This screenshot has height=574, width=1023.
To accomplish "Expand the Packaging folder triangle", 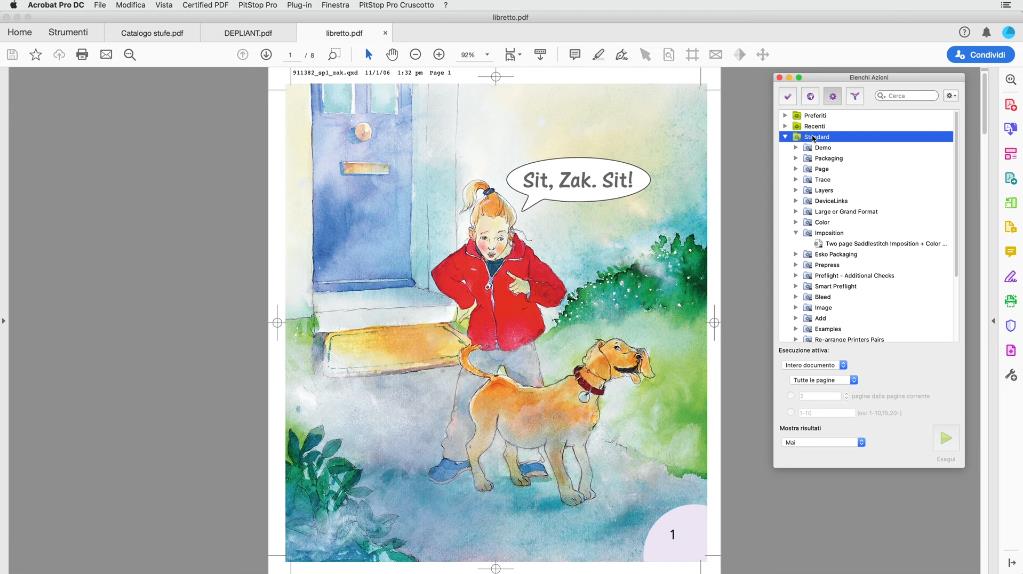I will pyautogui.click(x=796, y=159).
